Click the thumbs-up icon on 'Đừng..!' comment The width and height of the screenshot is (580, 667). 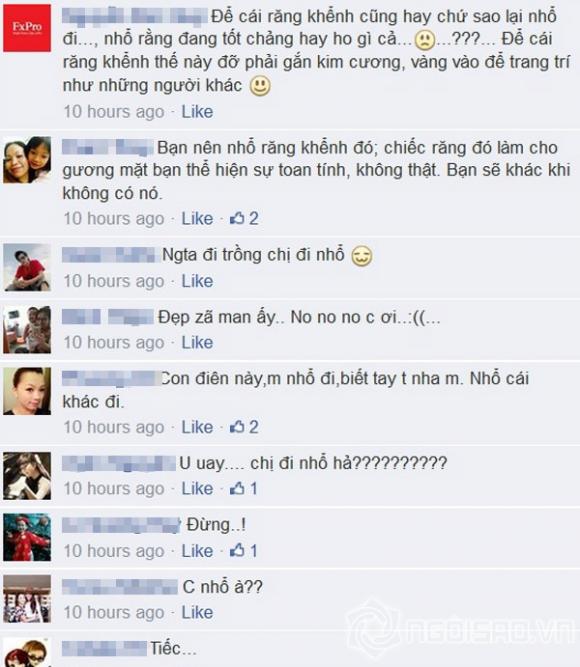coord(237,550)
